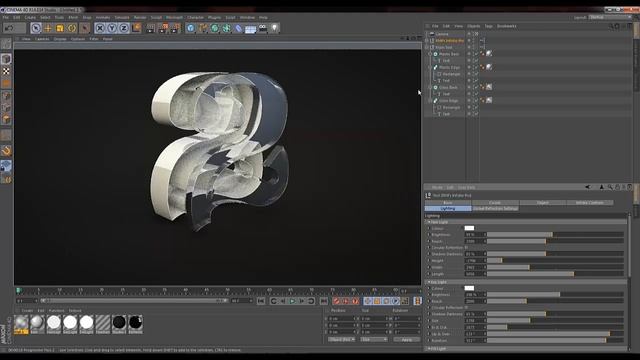640x360 pixels.
Task: Click Play Forward in timeline
Action: [x=292, y=301]
